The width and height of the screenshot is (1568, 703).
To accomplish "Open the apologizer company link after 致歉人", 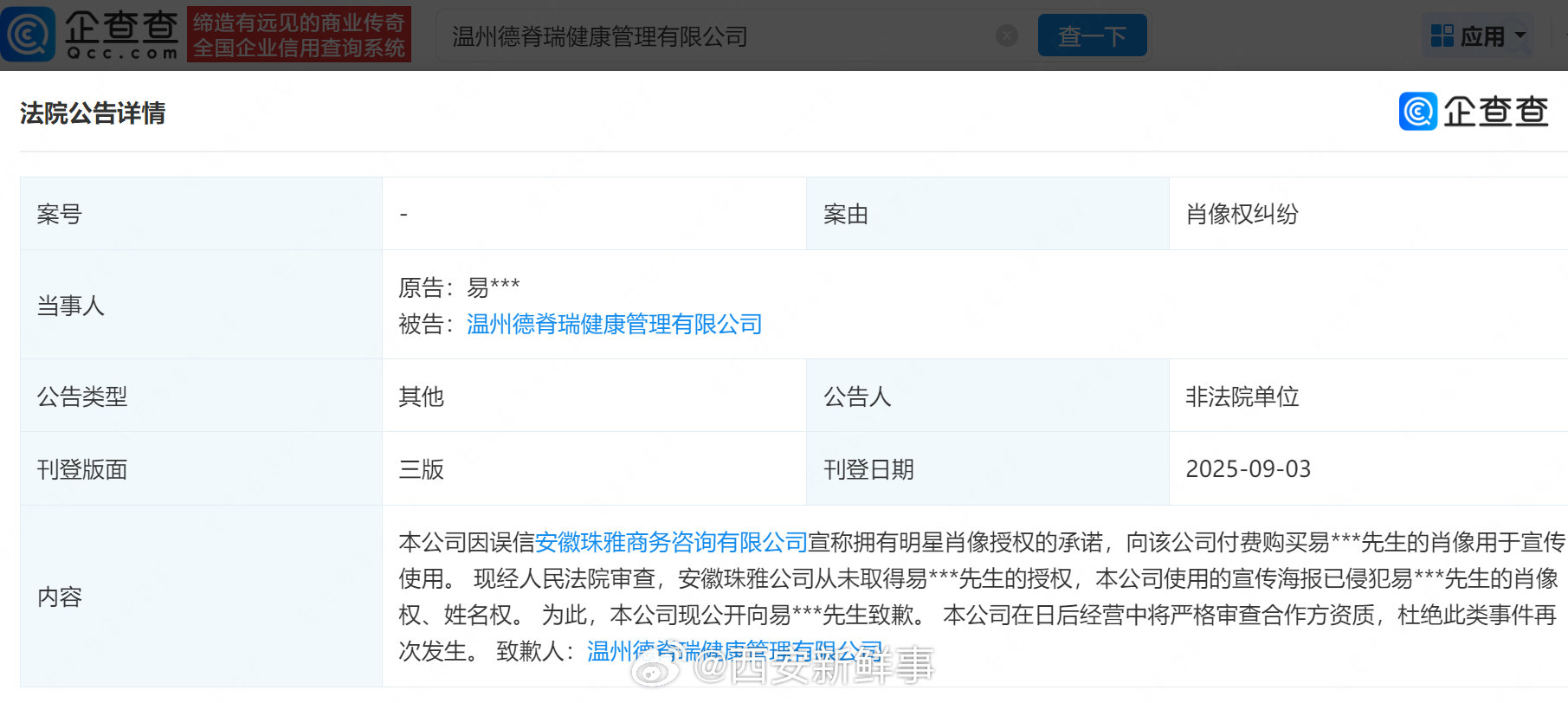I will pyautogui.click(x=734, y=651).
